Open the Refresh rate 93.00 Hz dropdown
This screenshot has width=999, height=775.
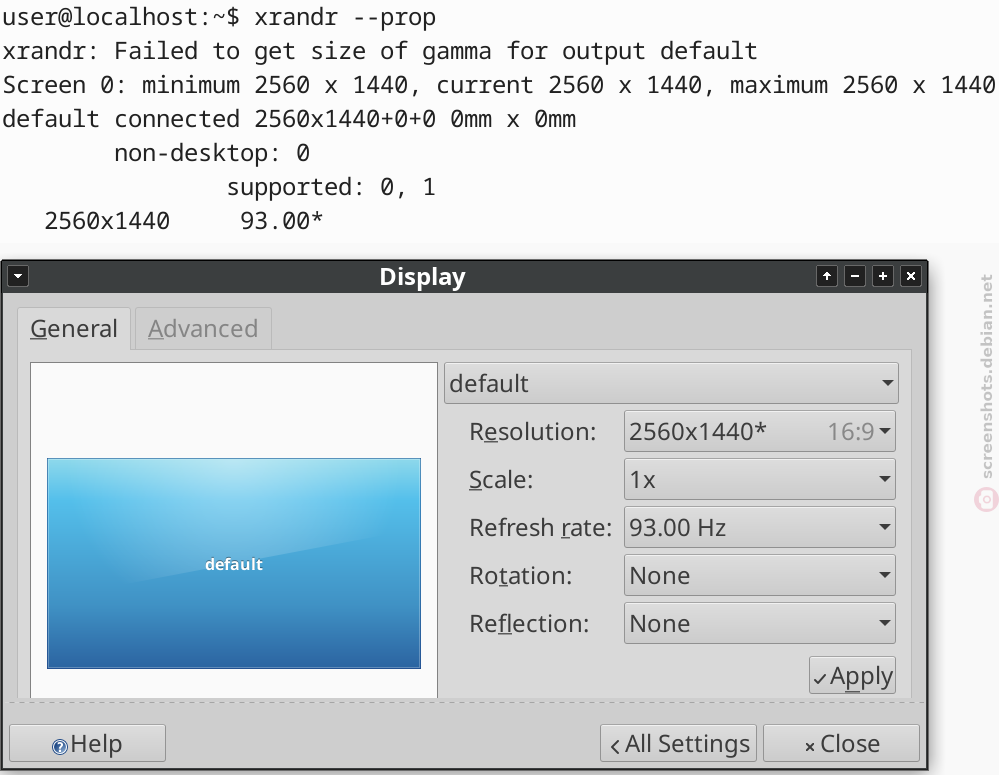click(759, 527)
